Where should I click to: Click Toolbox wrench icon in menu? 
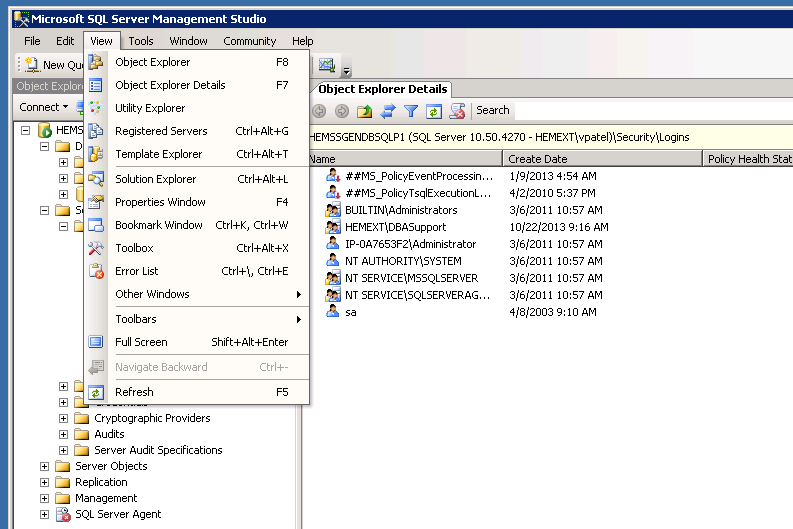[96, 248]
